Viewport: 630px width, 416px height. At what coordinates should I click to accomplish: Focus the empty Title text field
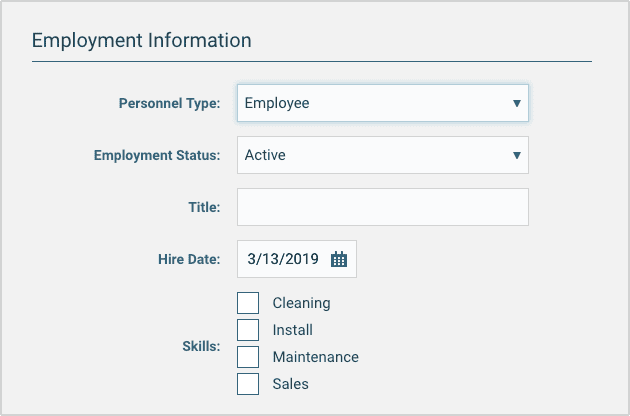click(382, 207)
